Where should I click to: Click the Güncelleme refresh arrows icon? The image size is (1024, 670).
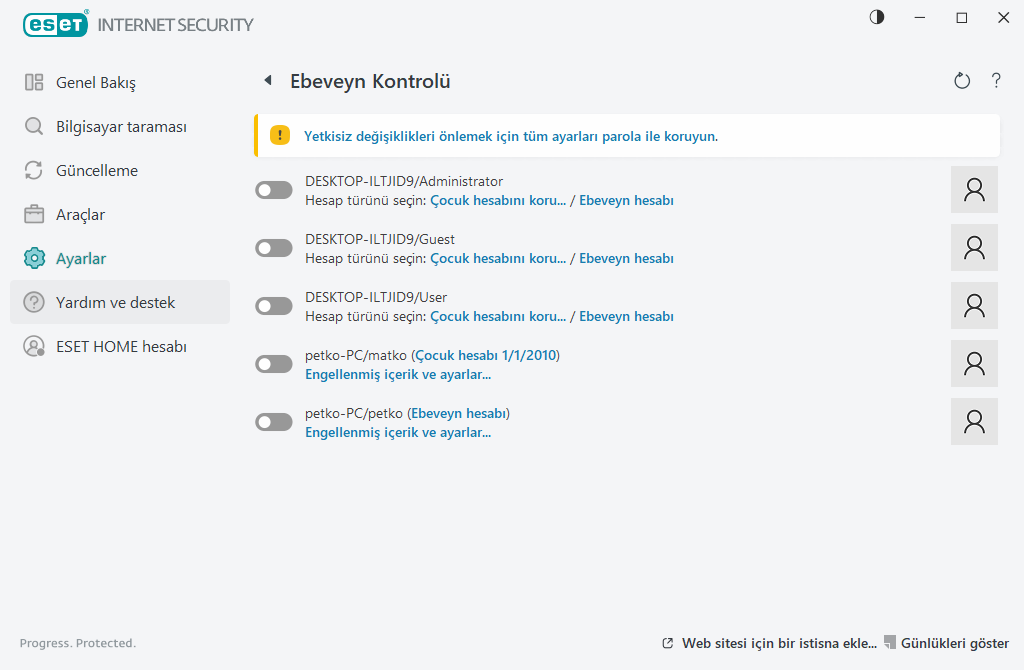(x=34, y=170)
